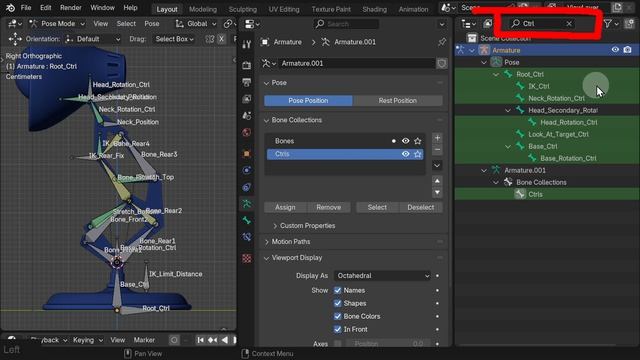640x360 pixels.
Task: Click the new Scene icon in the top bar
Action: 524,6
